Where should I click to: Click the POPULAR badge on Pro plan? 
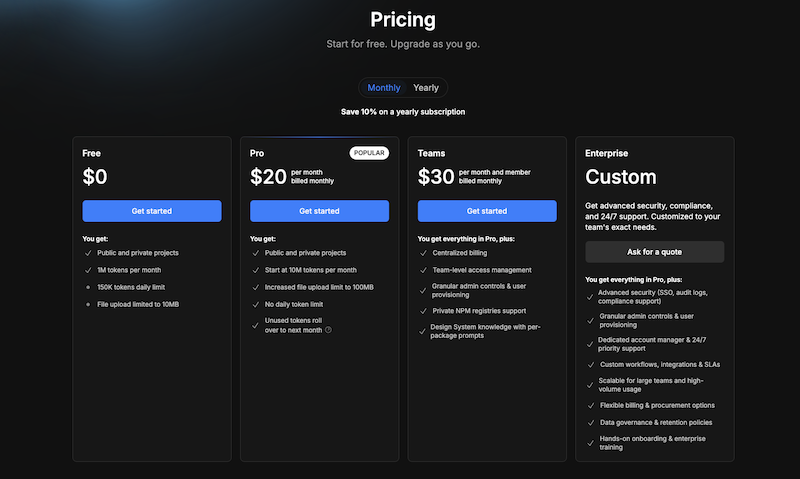coord(369,153)
